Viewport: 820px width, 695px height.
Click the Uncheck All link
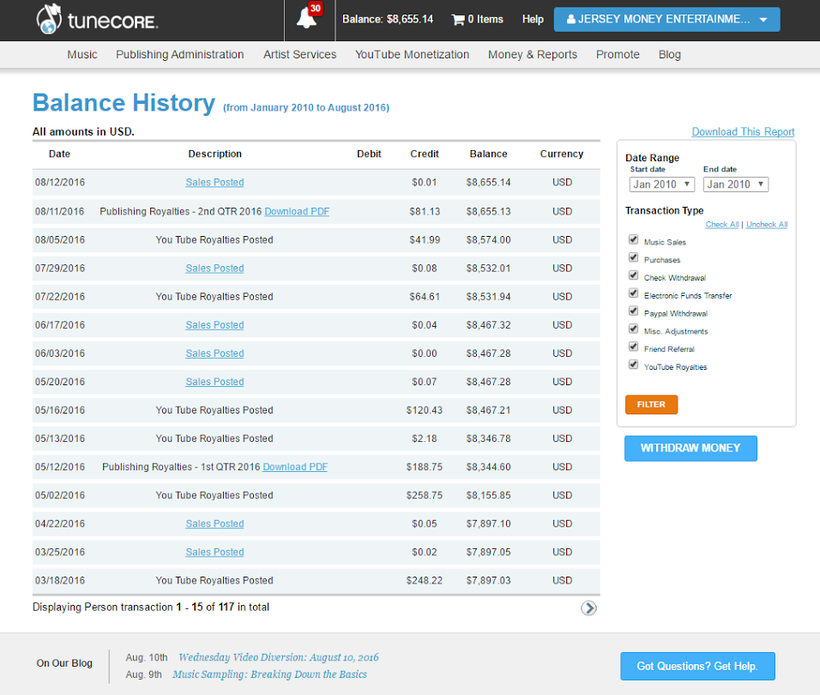click(x=767, y=224)
